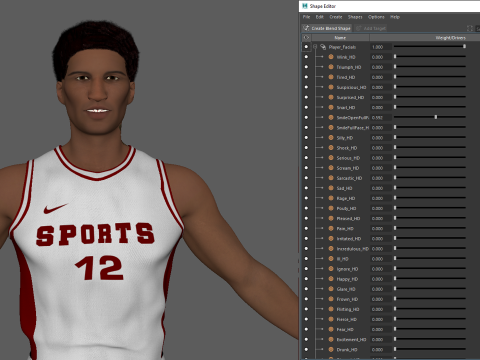
Task: Click the Silly_HD target shape icon
Action: click(x=331, y=138)
